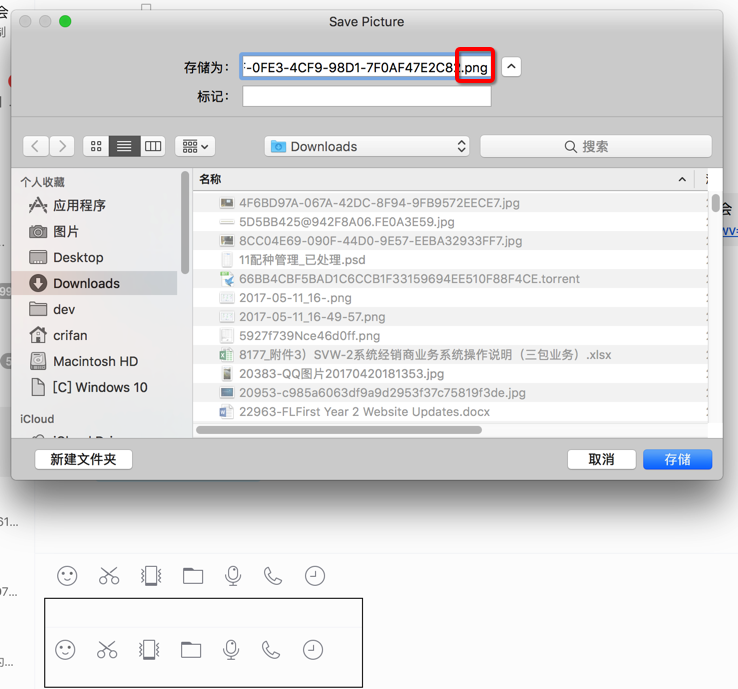Collapse the save dialog with the chevron button
Image resolution: width=738 pixels, height=689 pixels.
point(511,67)
